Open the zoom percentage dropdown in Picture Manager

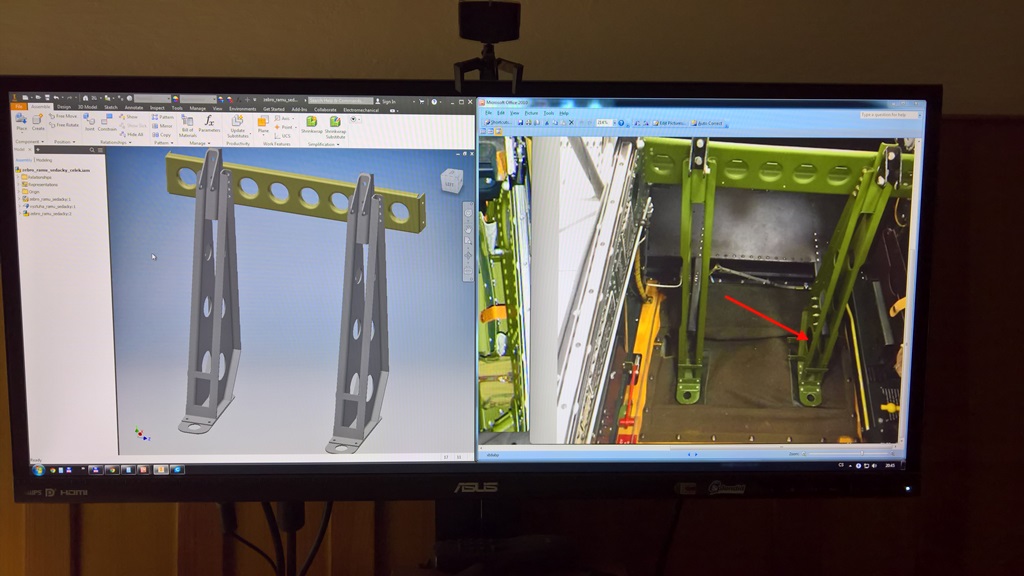[x=614, y=123]
